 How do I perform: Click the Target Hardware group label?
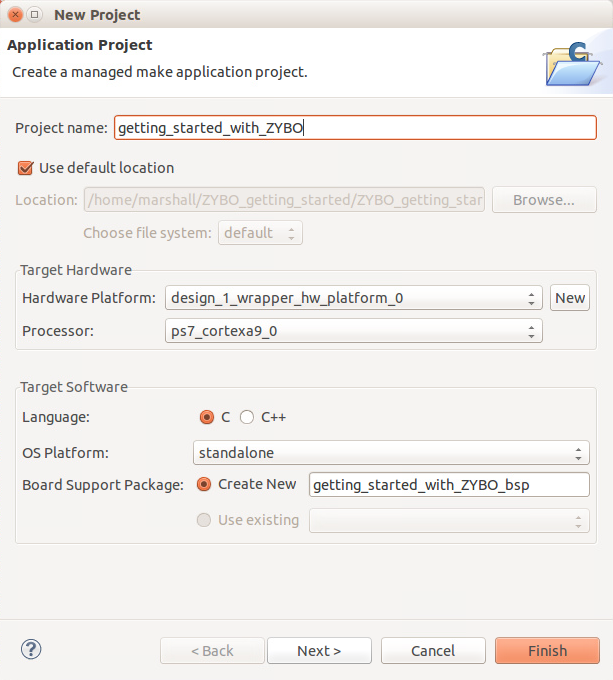pos(76,270)
